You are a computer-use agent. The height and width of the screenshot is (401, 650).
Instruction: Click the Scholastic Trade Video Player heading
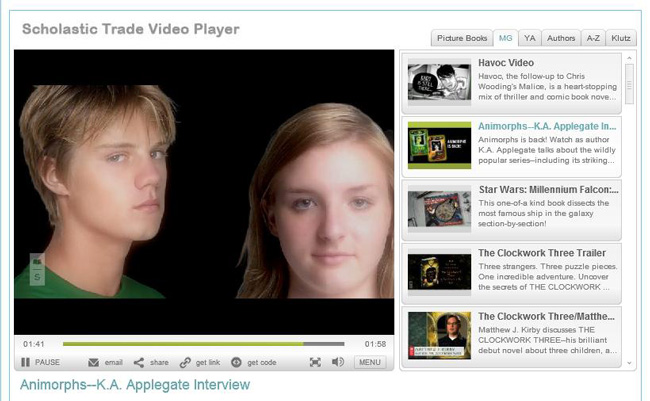click(x=131, y=29)
